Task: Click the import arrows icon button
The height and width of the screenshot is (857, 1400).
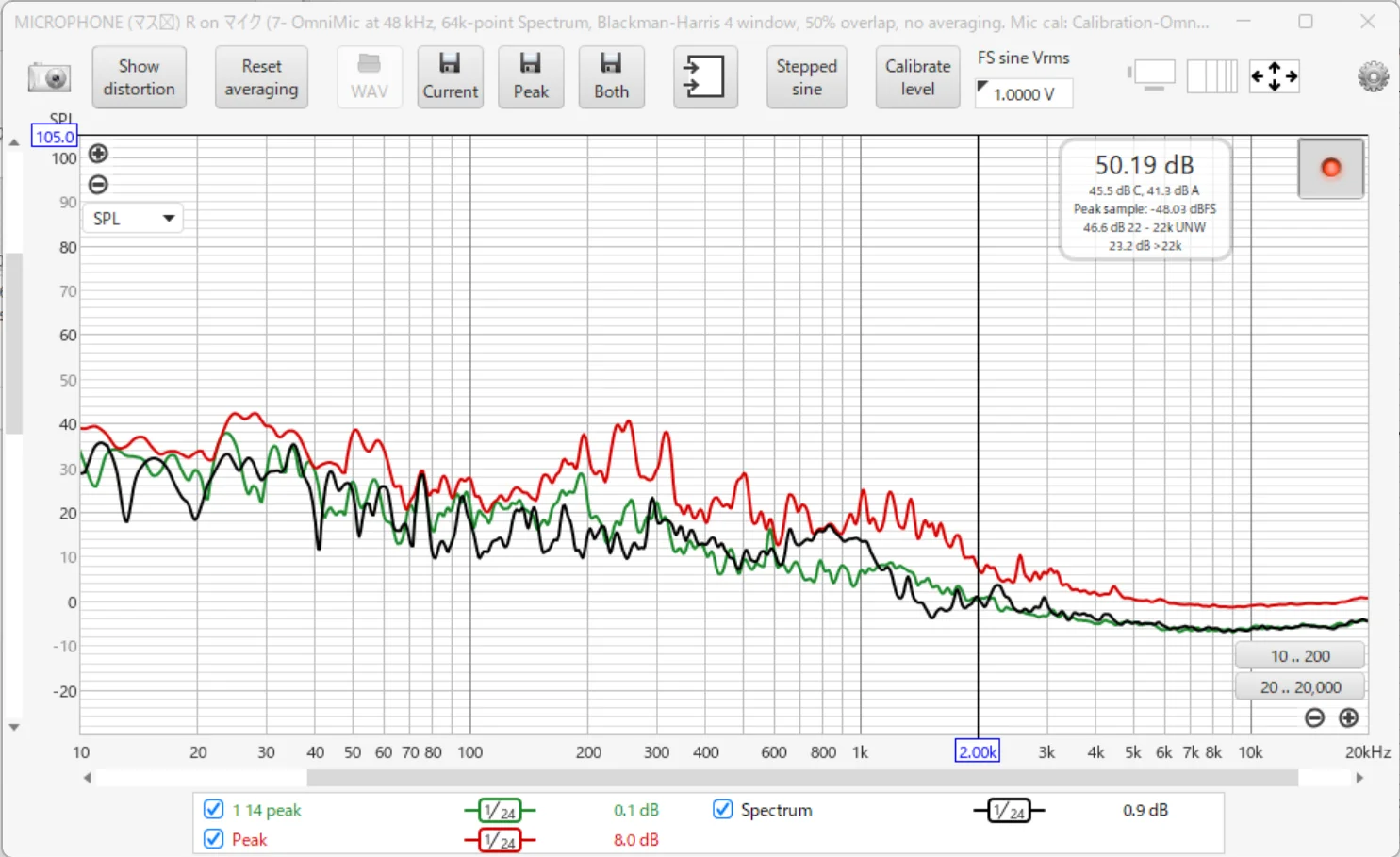Action: click(705, 76)
